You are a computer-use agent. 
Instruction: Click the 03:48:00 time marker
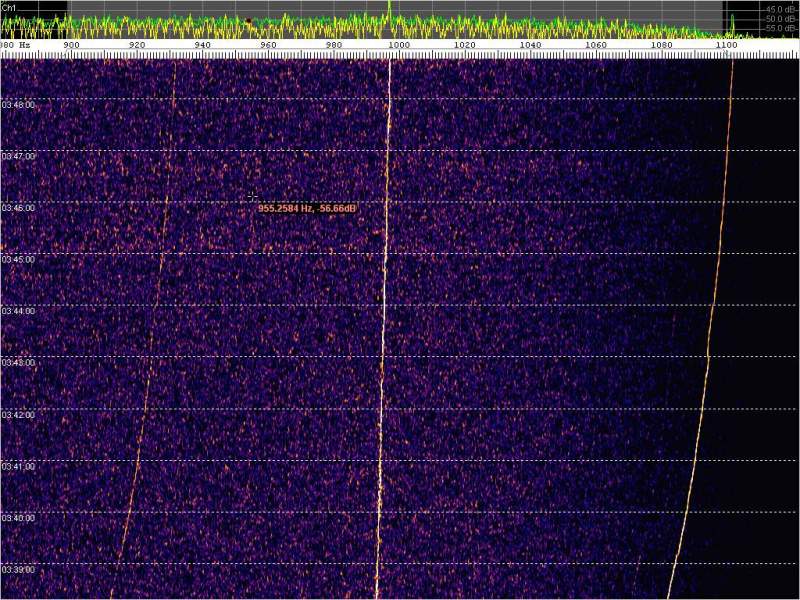(18, 104)
